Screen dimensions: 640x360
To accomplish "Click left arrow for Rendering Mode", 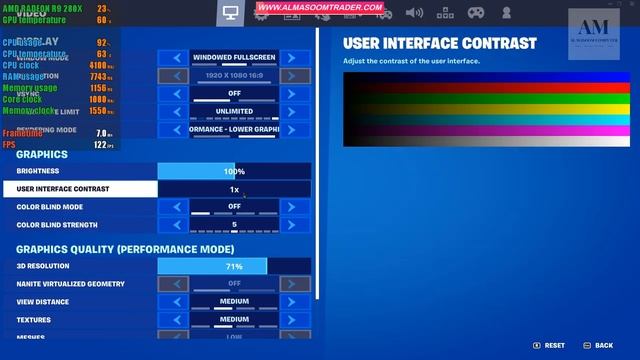I will [173, 130].
